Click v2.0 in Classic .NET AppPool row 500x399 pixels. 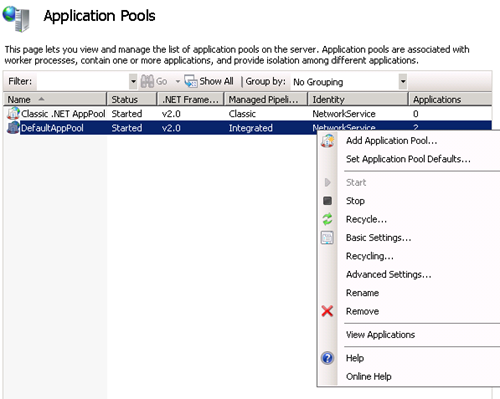point(171,114)
